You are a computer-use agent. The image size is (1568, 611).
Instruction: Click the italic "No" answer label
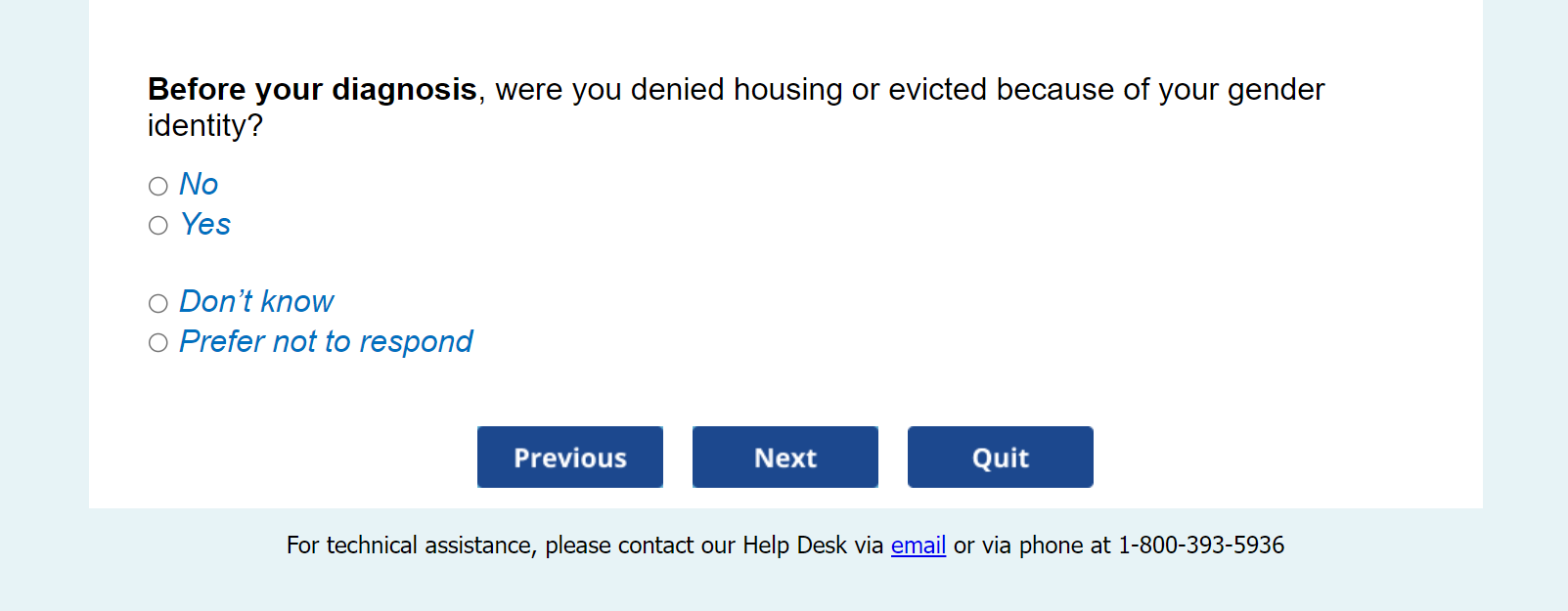click(199, 184)
